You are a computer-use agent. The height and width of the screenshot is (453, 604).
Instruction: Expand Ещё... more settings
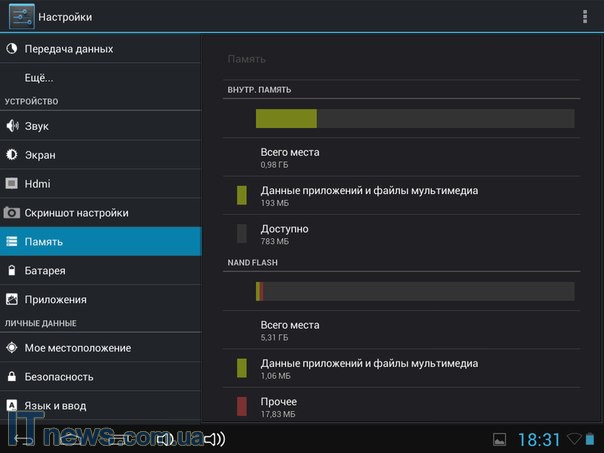[x=100, y=77]
